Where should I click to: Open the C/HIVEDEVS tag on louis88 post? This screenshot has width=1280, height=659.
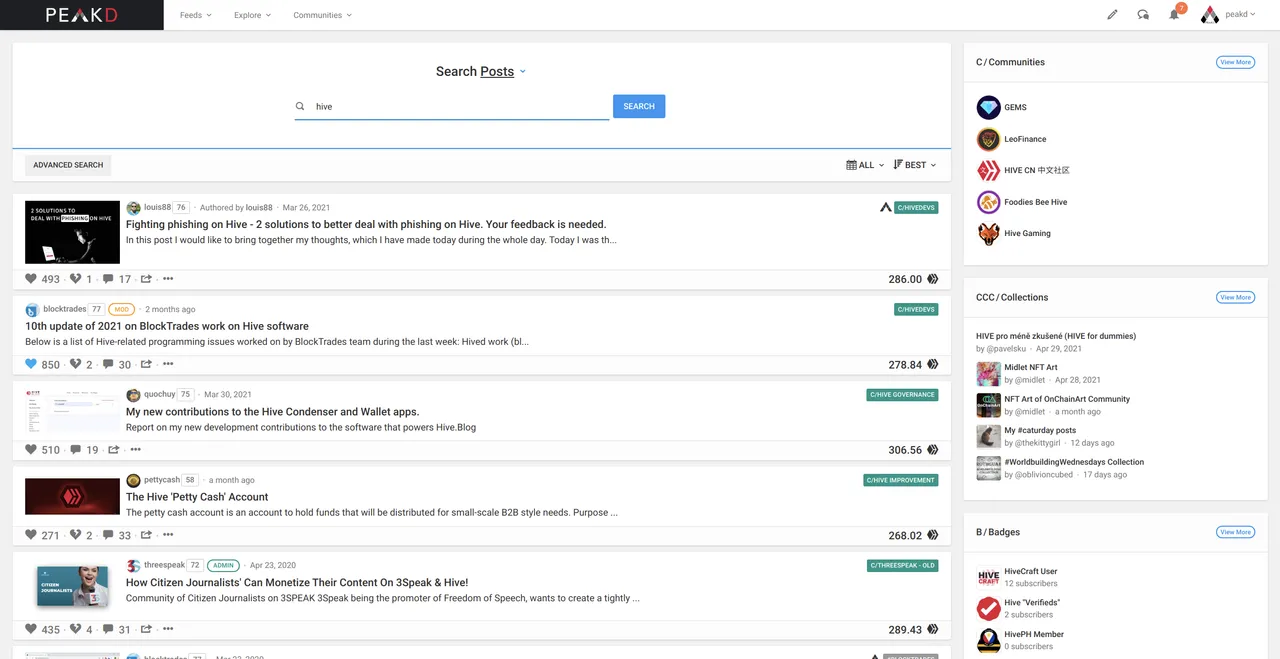[916, 208]
